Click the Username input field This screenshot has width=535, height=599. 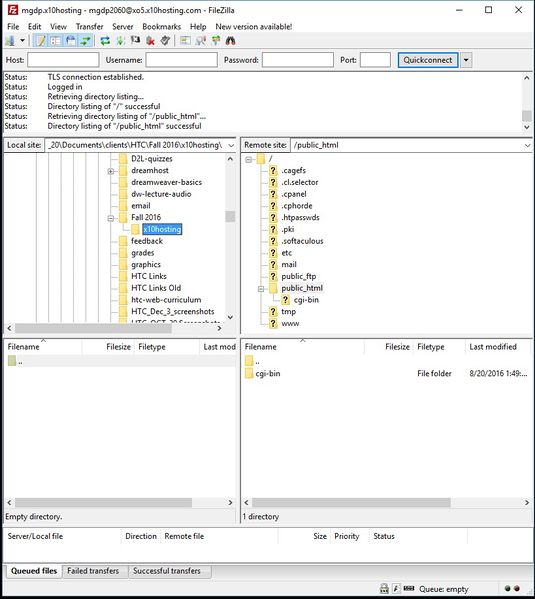[182, 60]
